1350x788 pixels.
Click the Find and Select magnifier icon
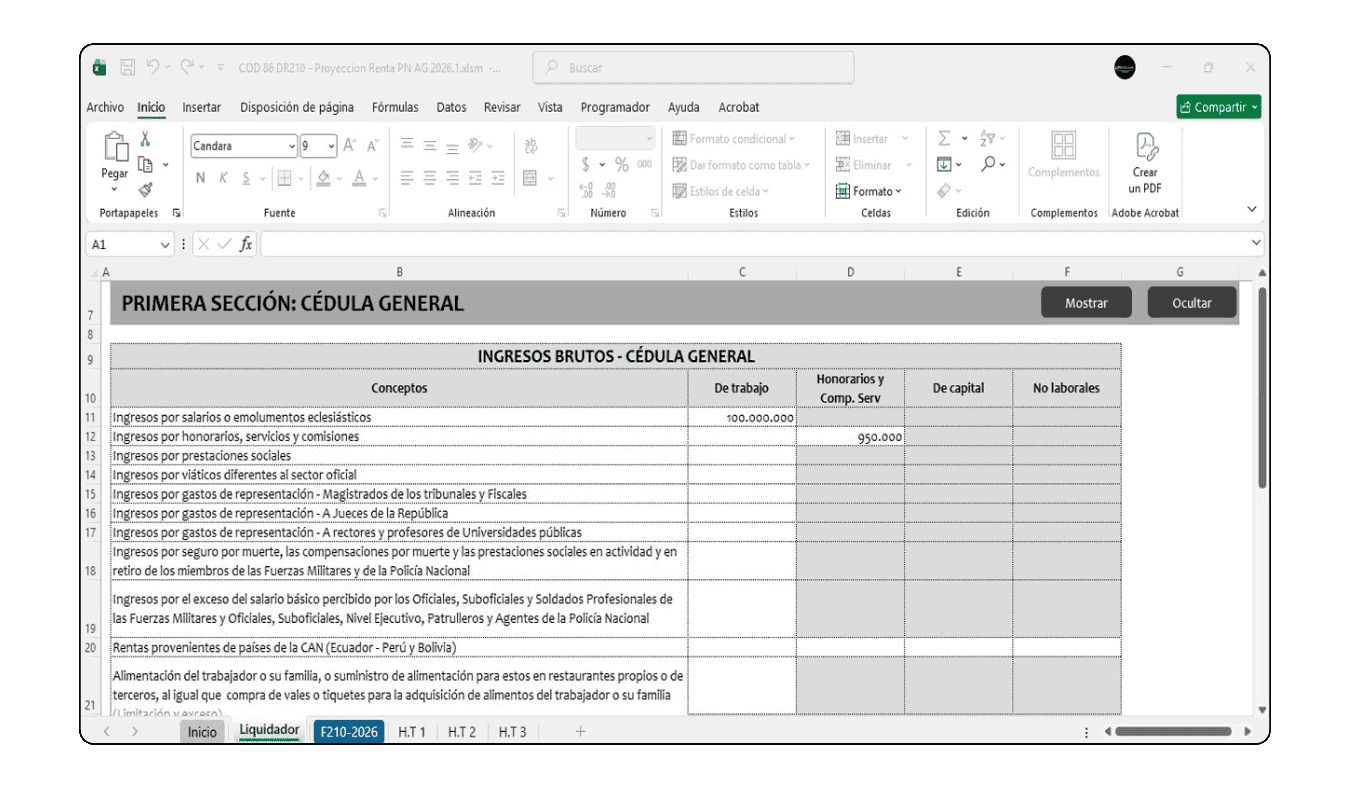pyautogui.click(x=988, y=164)
